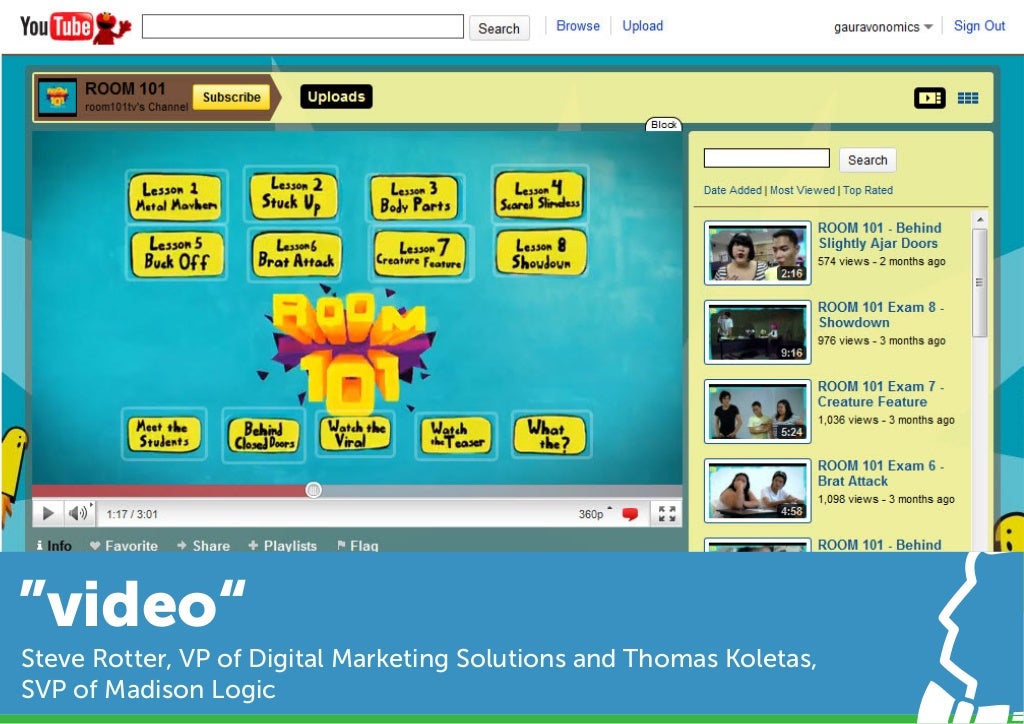This screenshot has height=724, width=1024.
Task: Click the top YouTube search field
Action: pos(302,27)
